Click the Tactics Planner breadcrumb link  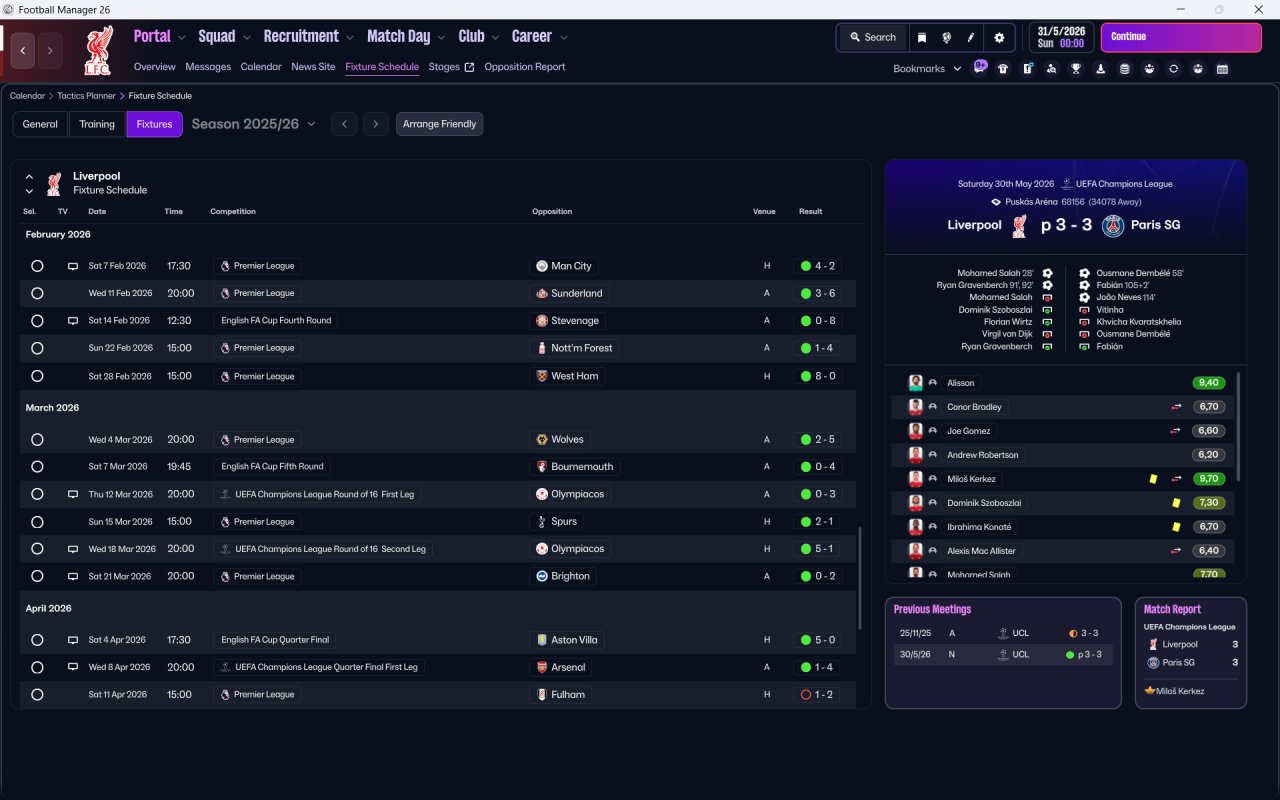86,96
